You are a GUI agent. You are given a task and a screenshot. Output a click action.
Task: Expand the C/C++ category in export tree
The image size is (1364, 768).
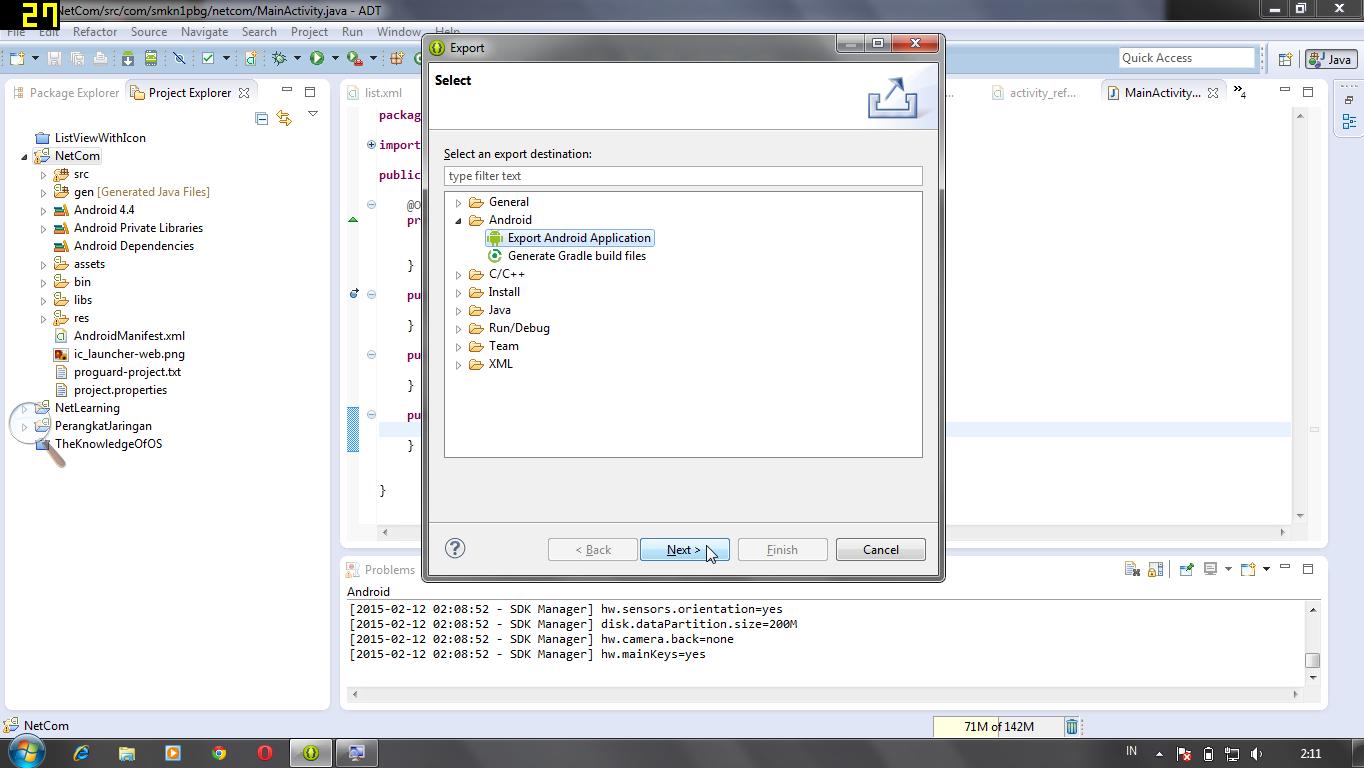459,274
